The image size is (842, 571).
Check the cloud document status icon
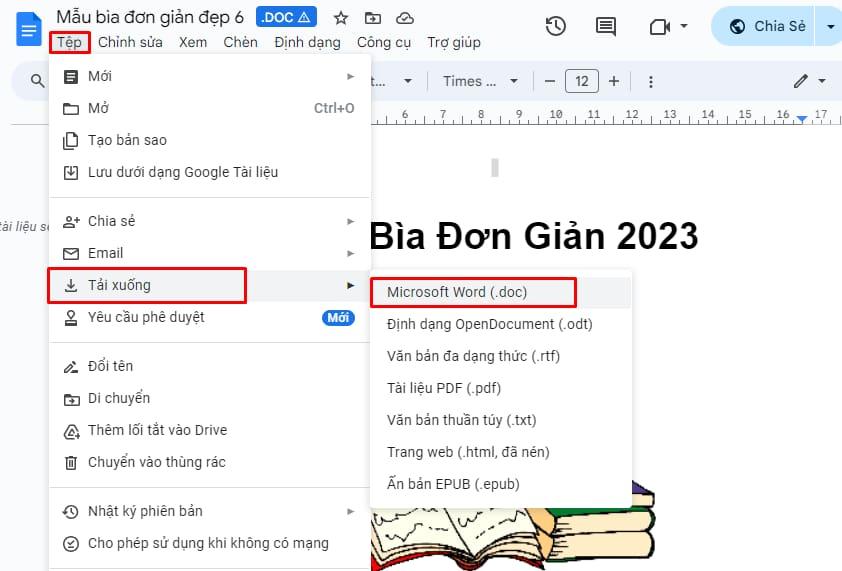point(404,18)
